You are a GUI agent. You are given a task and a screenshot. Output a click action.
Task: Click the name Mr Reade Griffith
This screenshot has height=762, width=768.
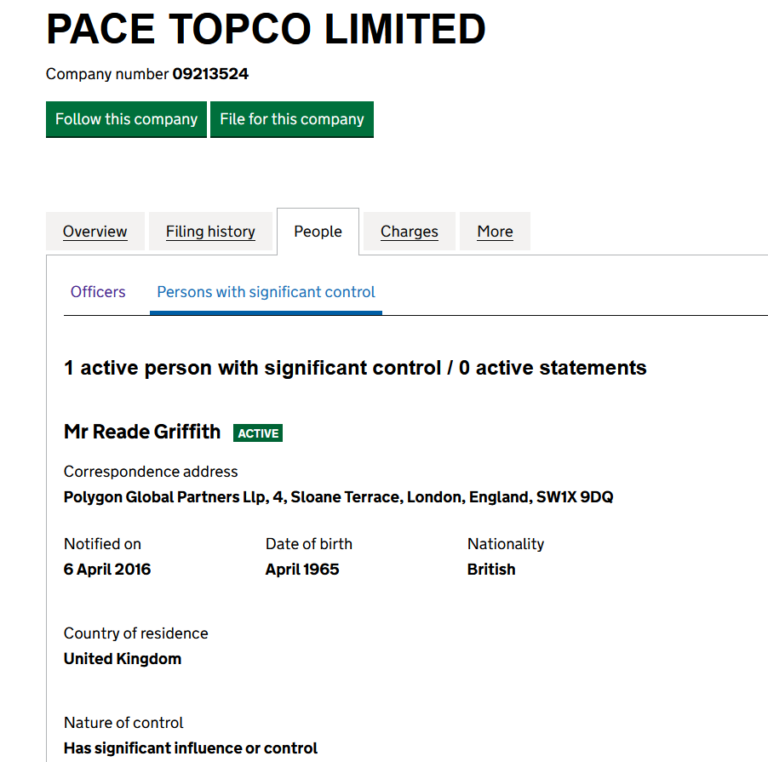(142, 432)
